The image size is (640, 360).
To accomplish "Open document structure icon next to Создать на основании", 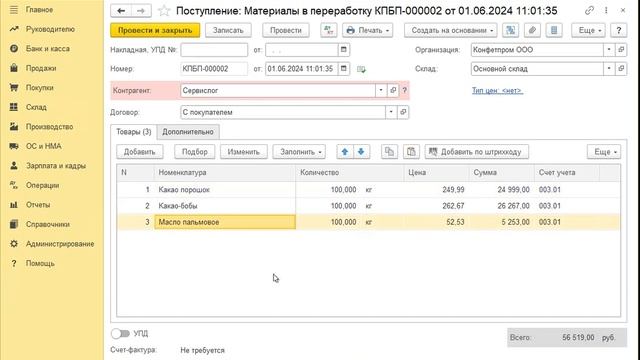I will pyautogui.click(x=511, y=30).
